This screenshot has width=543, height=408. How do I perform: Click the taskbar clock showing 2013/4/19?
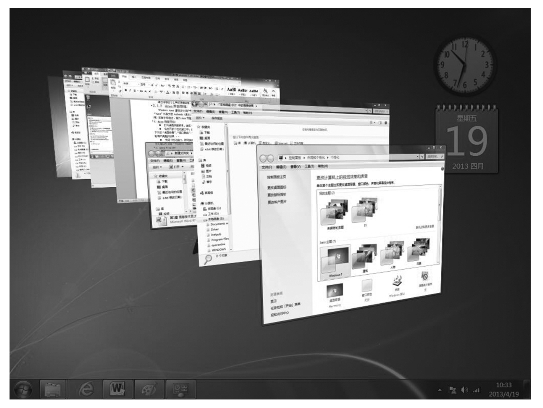[504, 390]
